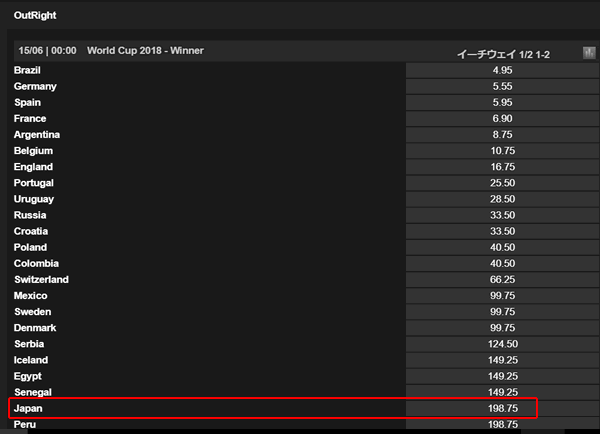Select Spain odds 5.95
The width and height of the screenshot is (600, 434).
click(502, 103)
